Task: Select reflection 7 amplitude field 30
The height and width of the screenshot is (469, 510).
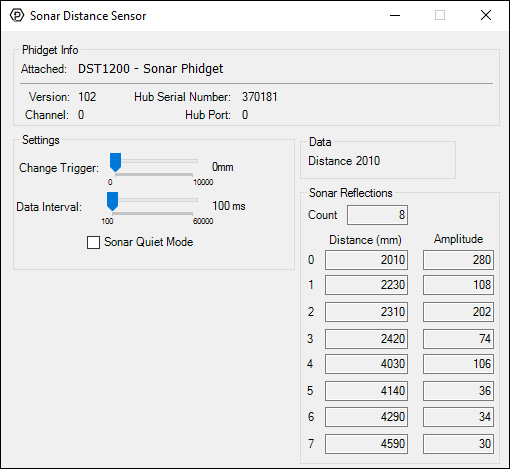Action: [458, 444]
